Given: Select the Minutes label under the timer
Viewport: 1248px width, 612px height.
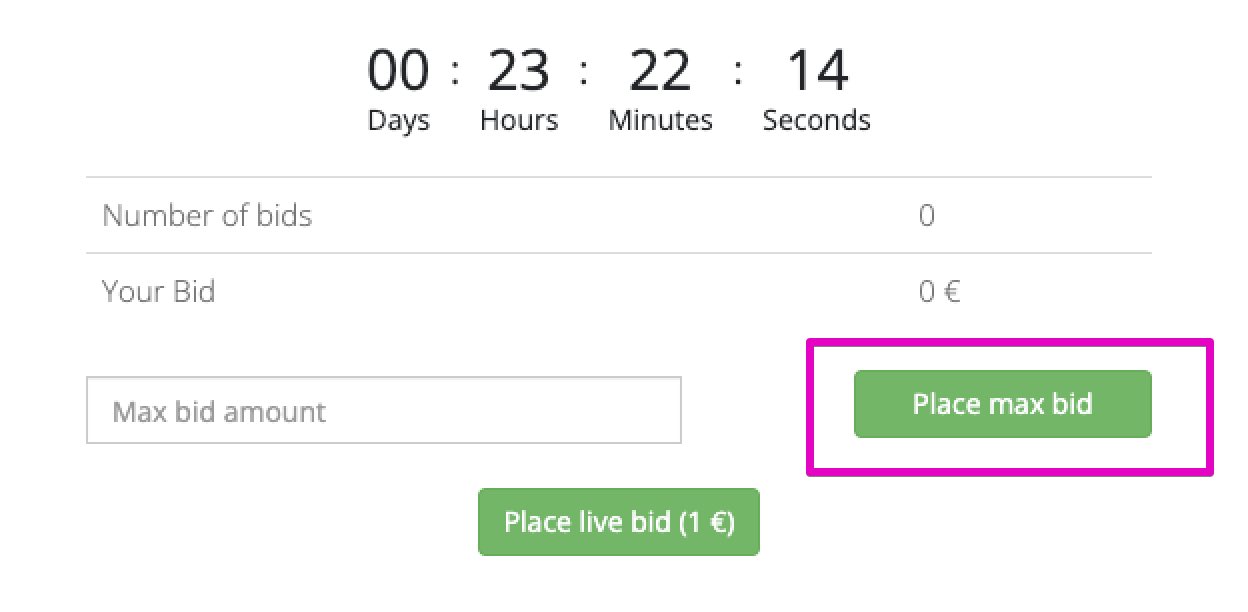Looking at the screenshot, I should pos(660,121).
